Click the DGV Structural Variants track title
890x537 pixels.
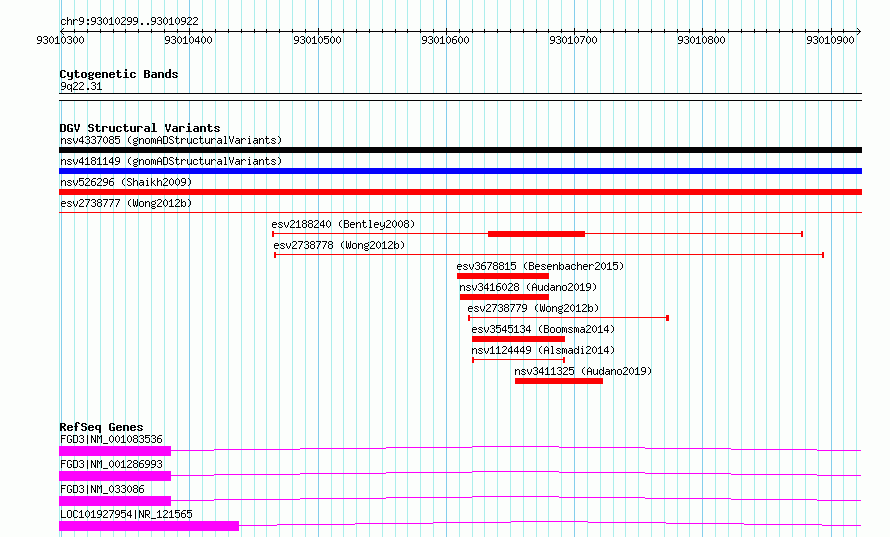click(140, 128)
